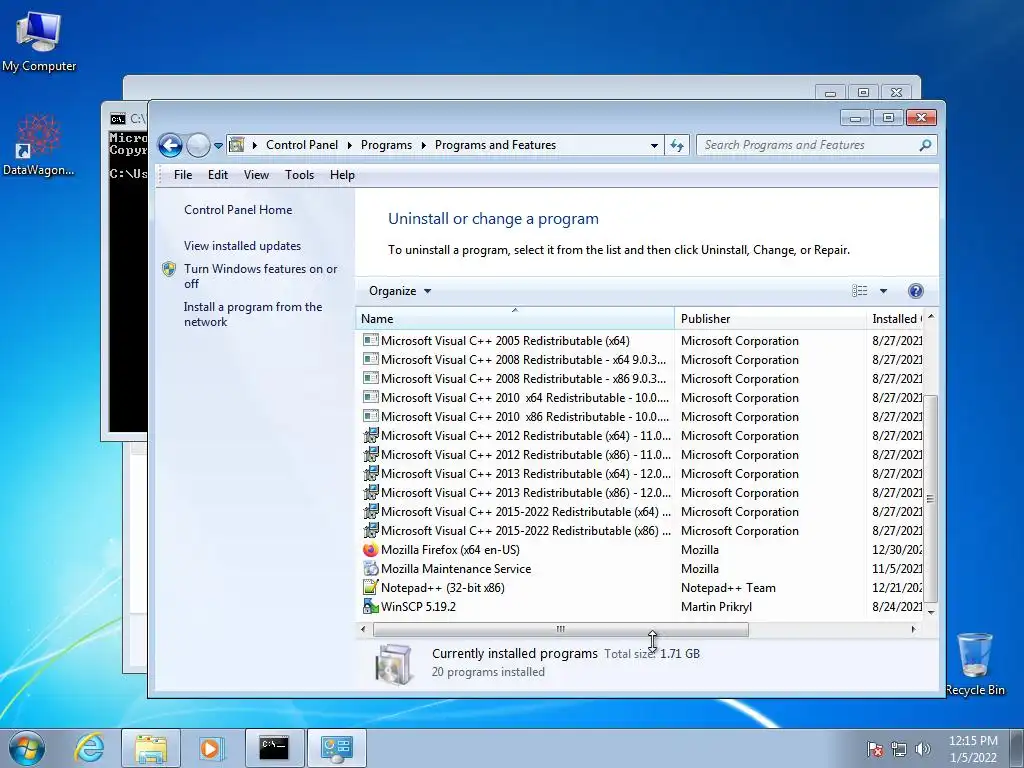Click the Command Prompt window title bar icon
Image resolution: width=1024 pixels, height=768 pixels.
[x=118, y=119]
